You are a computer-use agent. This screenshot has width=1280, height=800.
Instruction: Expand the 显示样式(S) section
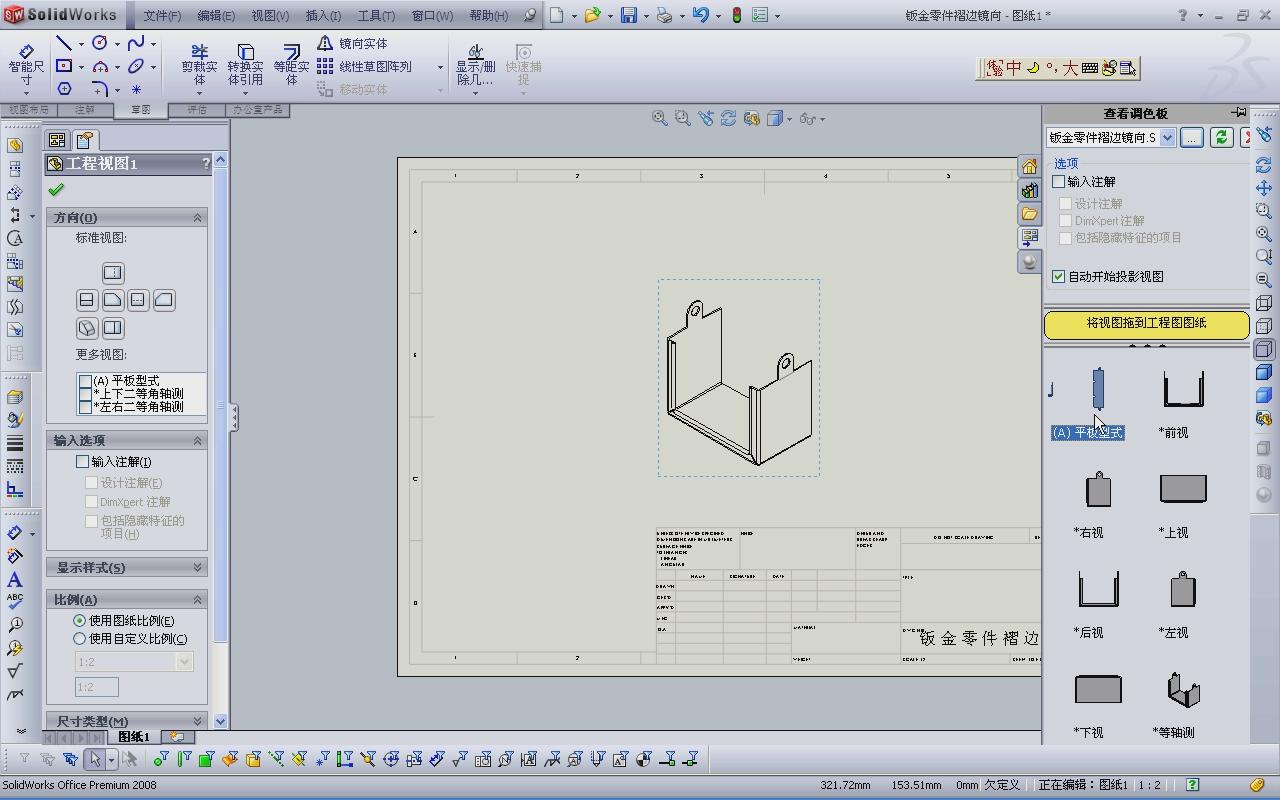click(197, 568)
